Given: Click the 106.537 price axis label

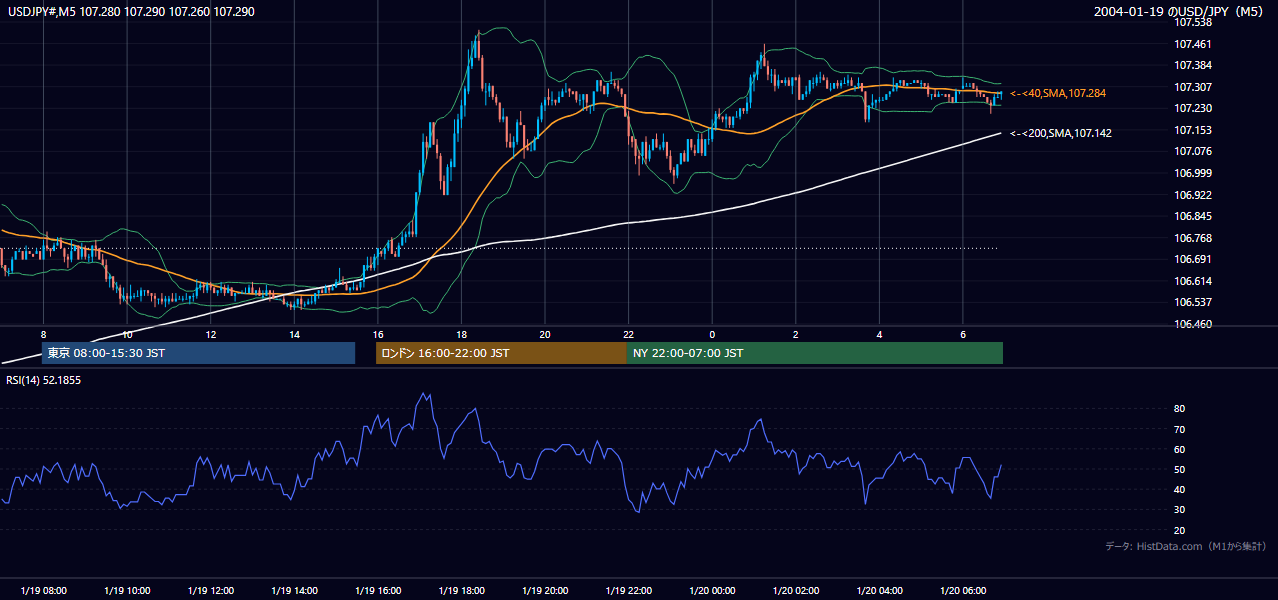Looking at the screenshot, I should [x=1194, y=302].
